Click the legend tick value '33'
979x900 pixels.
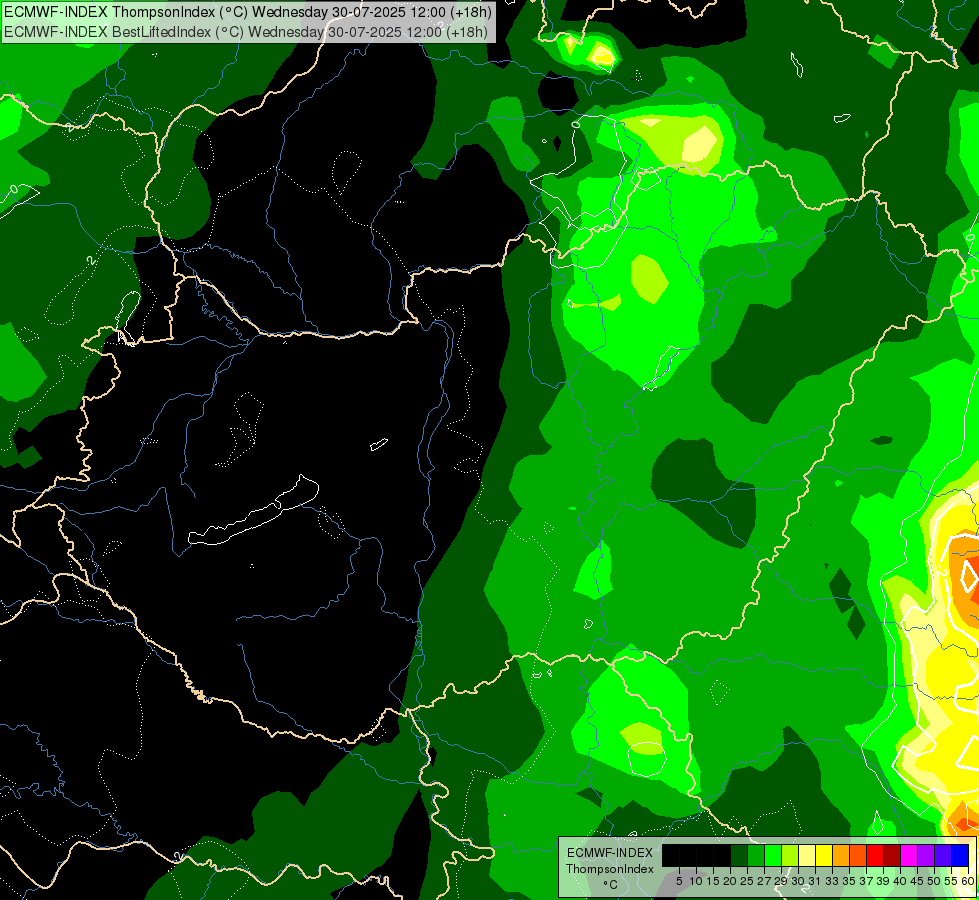tap(832, 881)
